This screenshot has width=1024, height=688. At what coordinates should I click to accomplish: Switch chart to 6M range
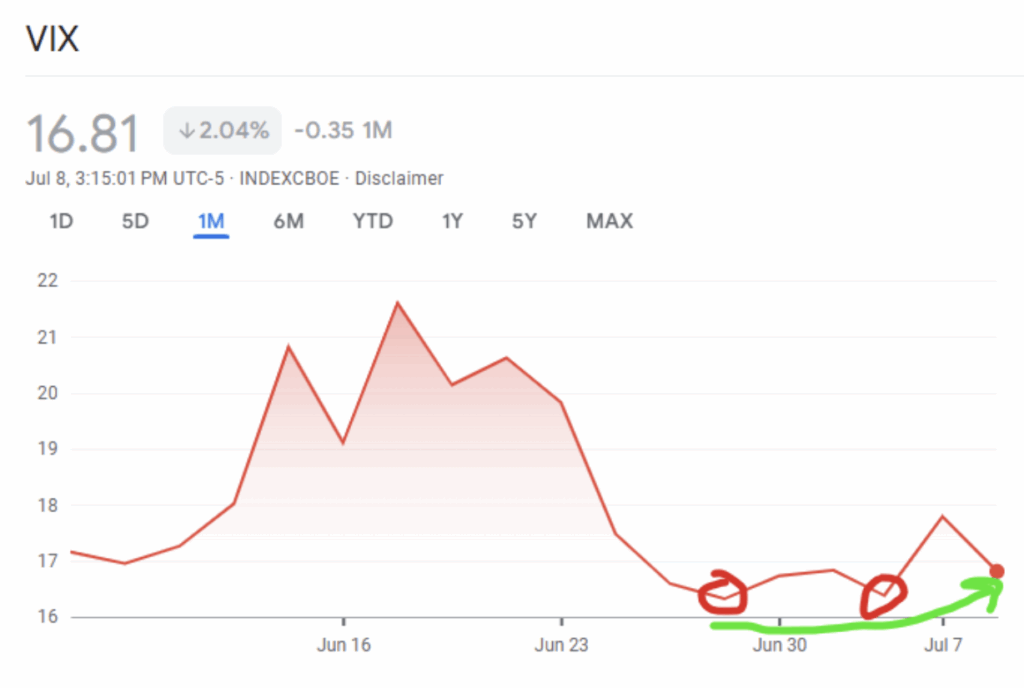[x=289, y=221]
